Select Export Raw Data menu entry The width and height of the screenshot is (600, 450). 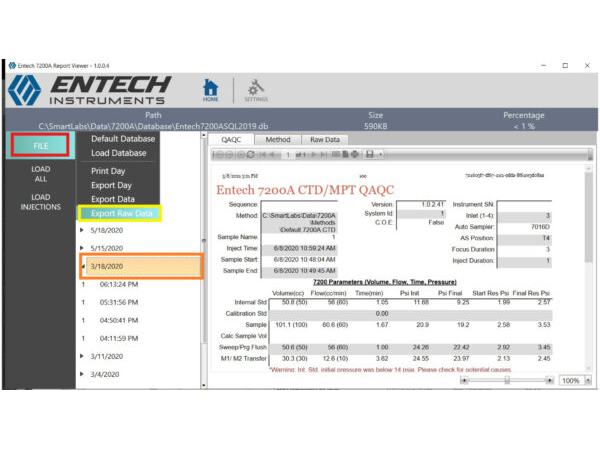click(x=120, y=213)
